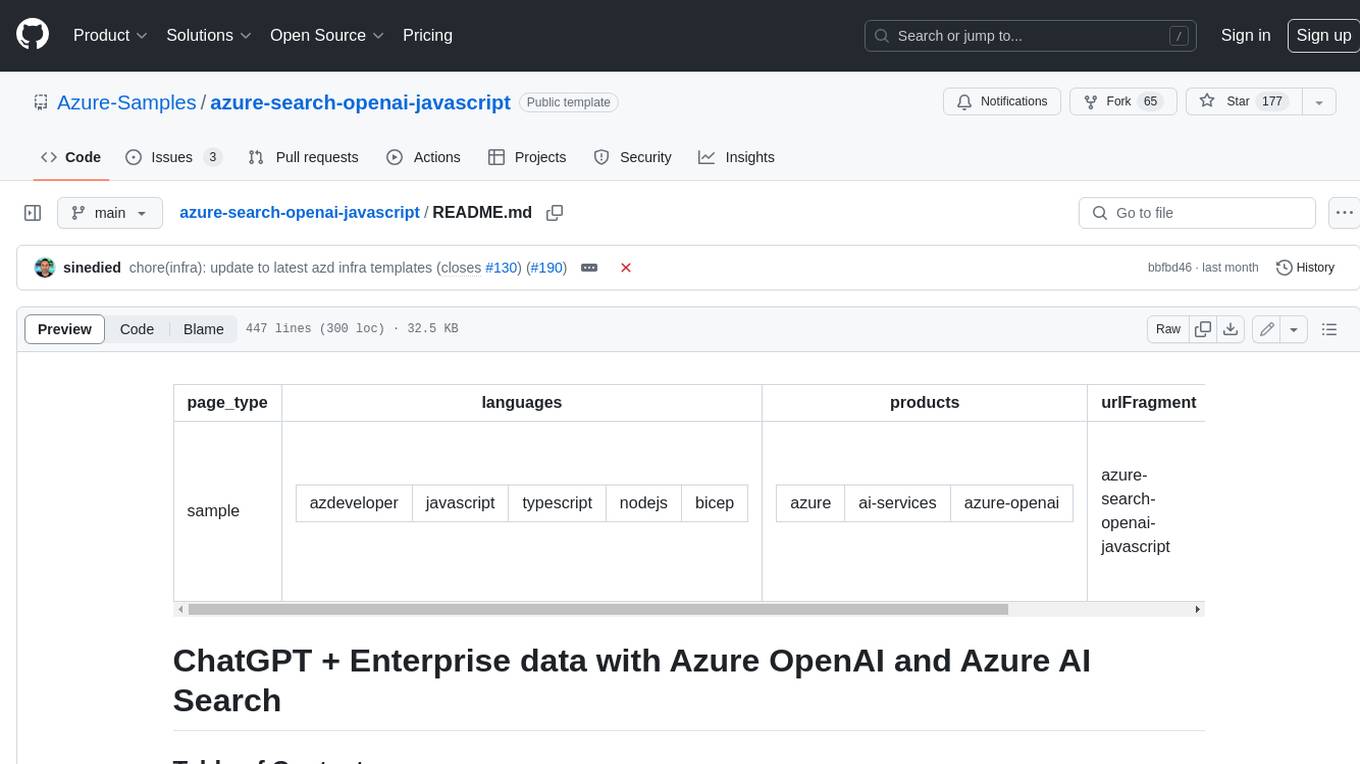This screenshot has height=764, width=1360.
Task: Select the ai-services table cell
Action: pyautogui.click(x=897, y=503)
